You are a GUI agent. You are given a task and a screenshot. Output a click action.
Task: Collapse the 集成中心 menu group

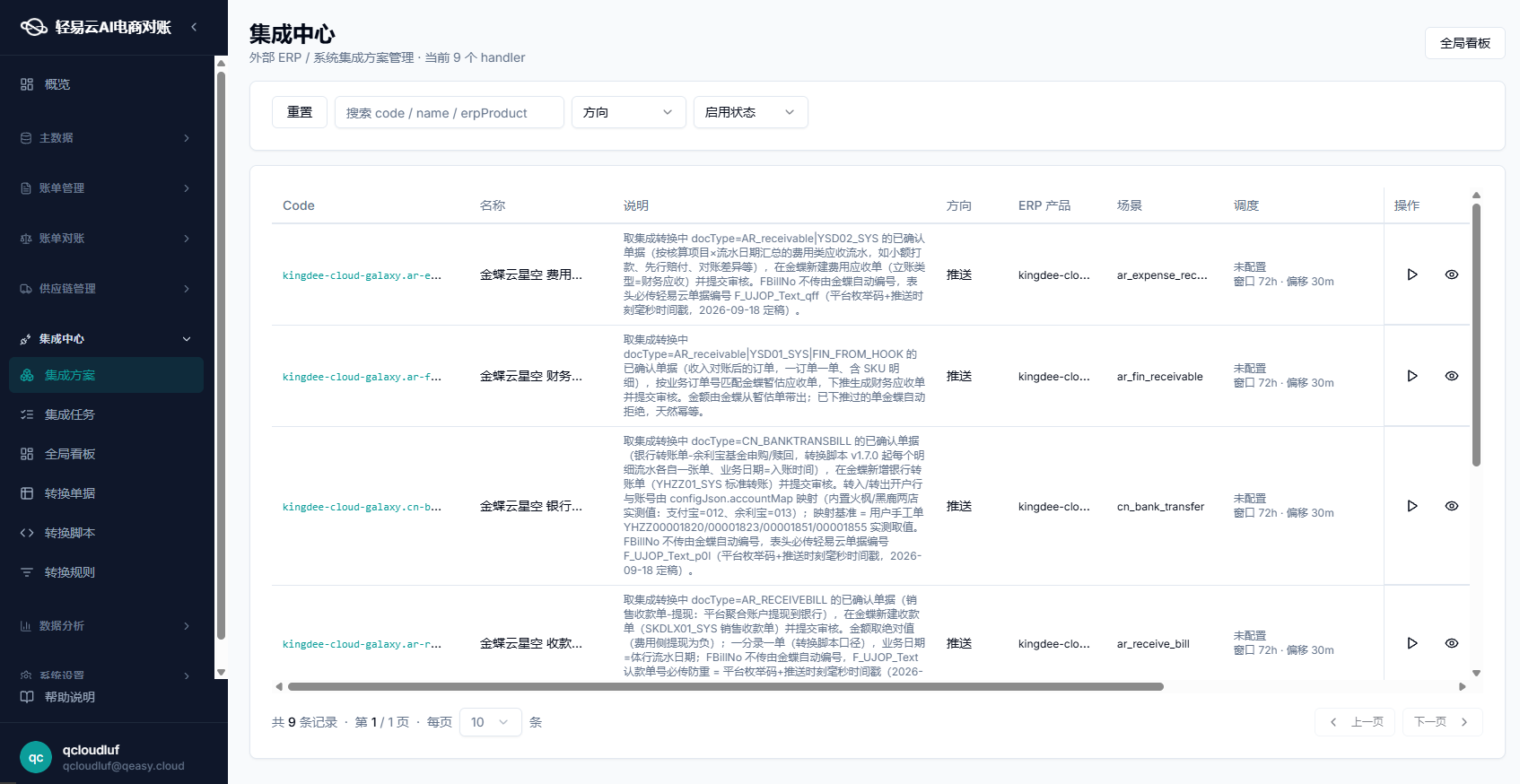pos(106,339)
